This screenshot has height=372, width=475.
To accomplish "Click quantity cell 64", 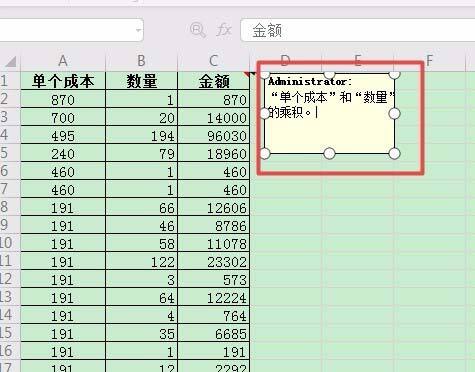I will coord(142,297).
